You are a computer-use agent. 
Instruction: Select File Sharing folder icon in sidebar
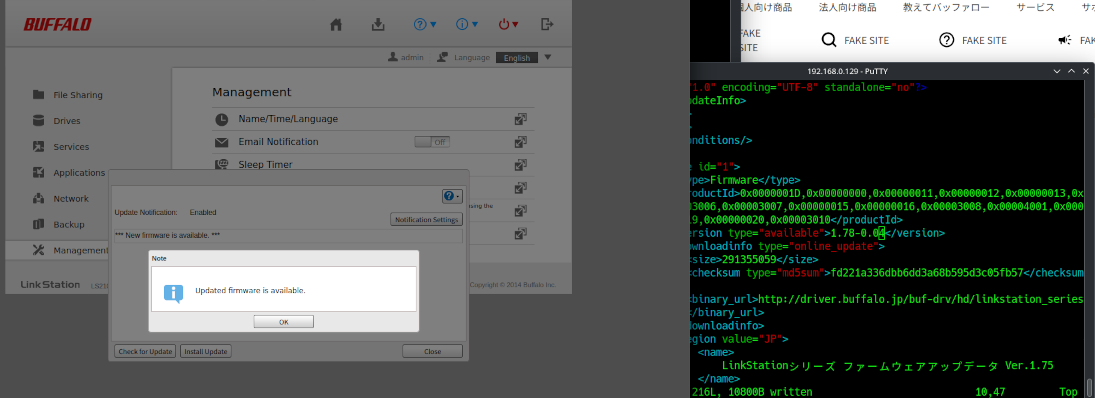click(39, 95)
